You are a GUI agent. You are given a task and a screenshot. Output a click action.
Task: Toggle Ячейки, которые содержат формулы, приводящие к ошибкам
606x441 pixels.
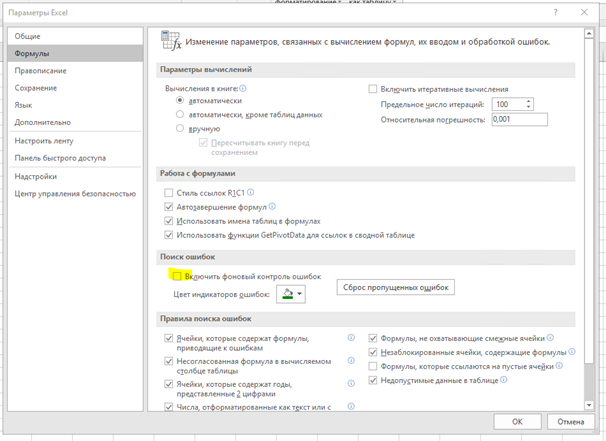pyautogui.click(x=169, y=338)
